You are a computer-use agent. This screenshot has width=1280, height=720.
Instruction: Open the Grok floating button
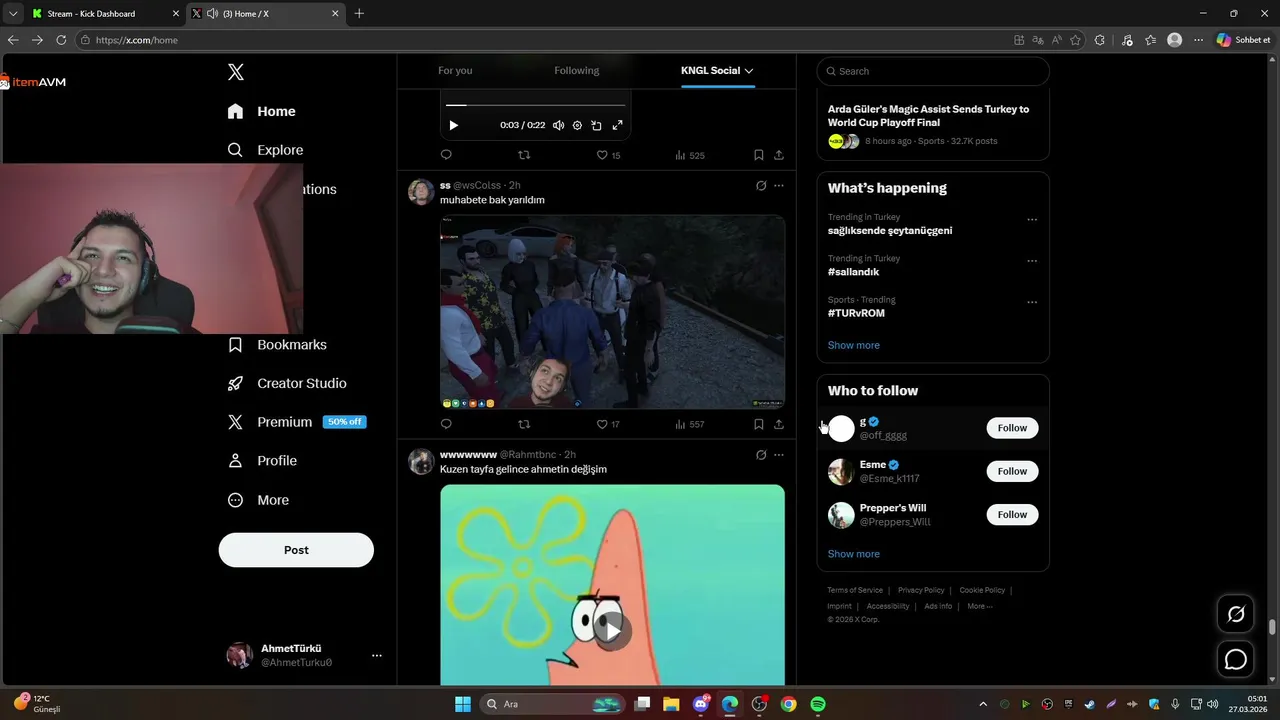[x=1236, y=614]
